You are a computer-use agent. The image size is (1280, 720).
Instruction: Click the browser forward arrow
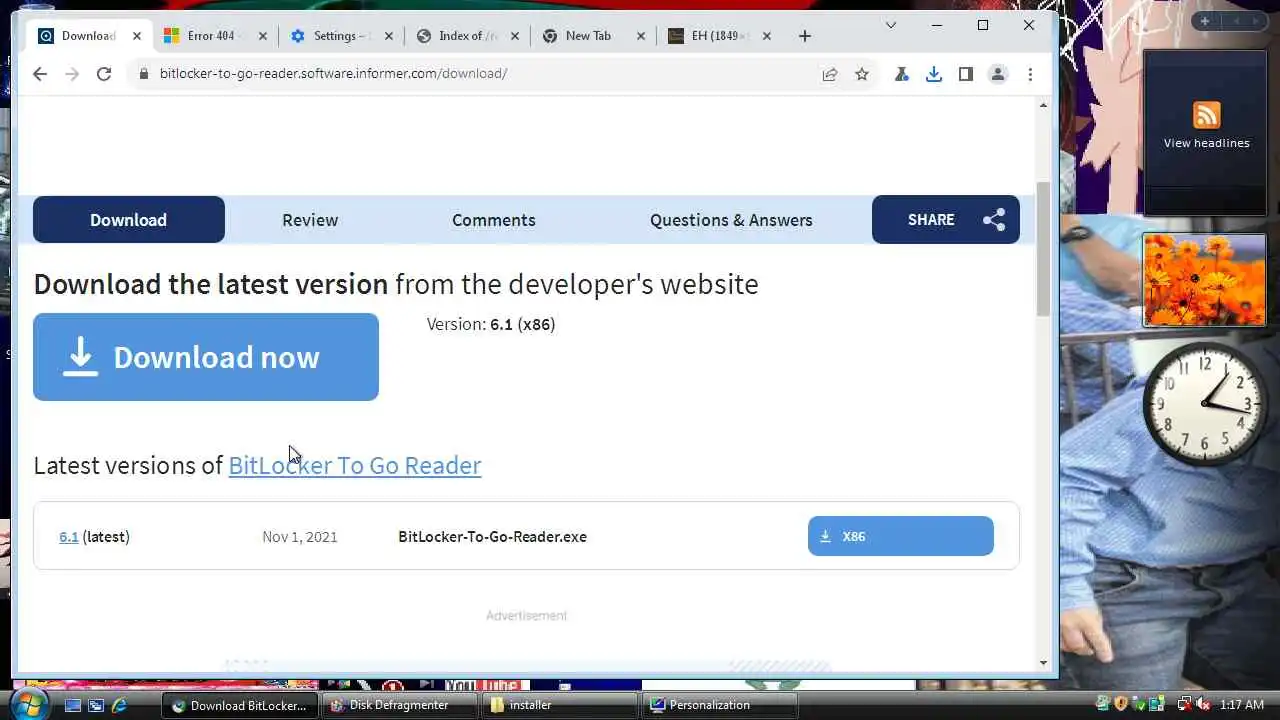[x=72, y=74]
